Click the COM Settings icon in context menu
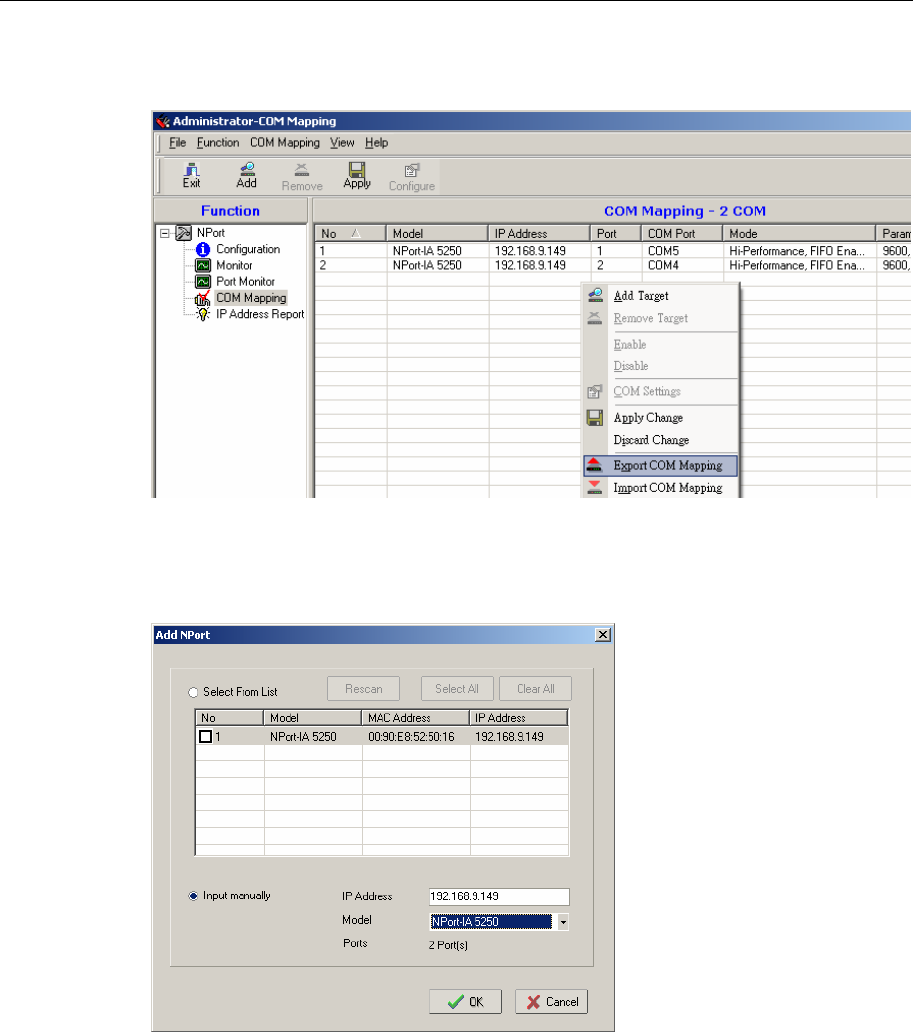The image size is (913, 1032). [x=594, y=392]
